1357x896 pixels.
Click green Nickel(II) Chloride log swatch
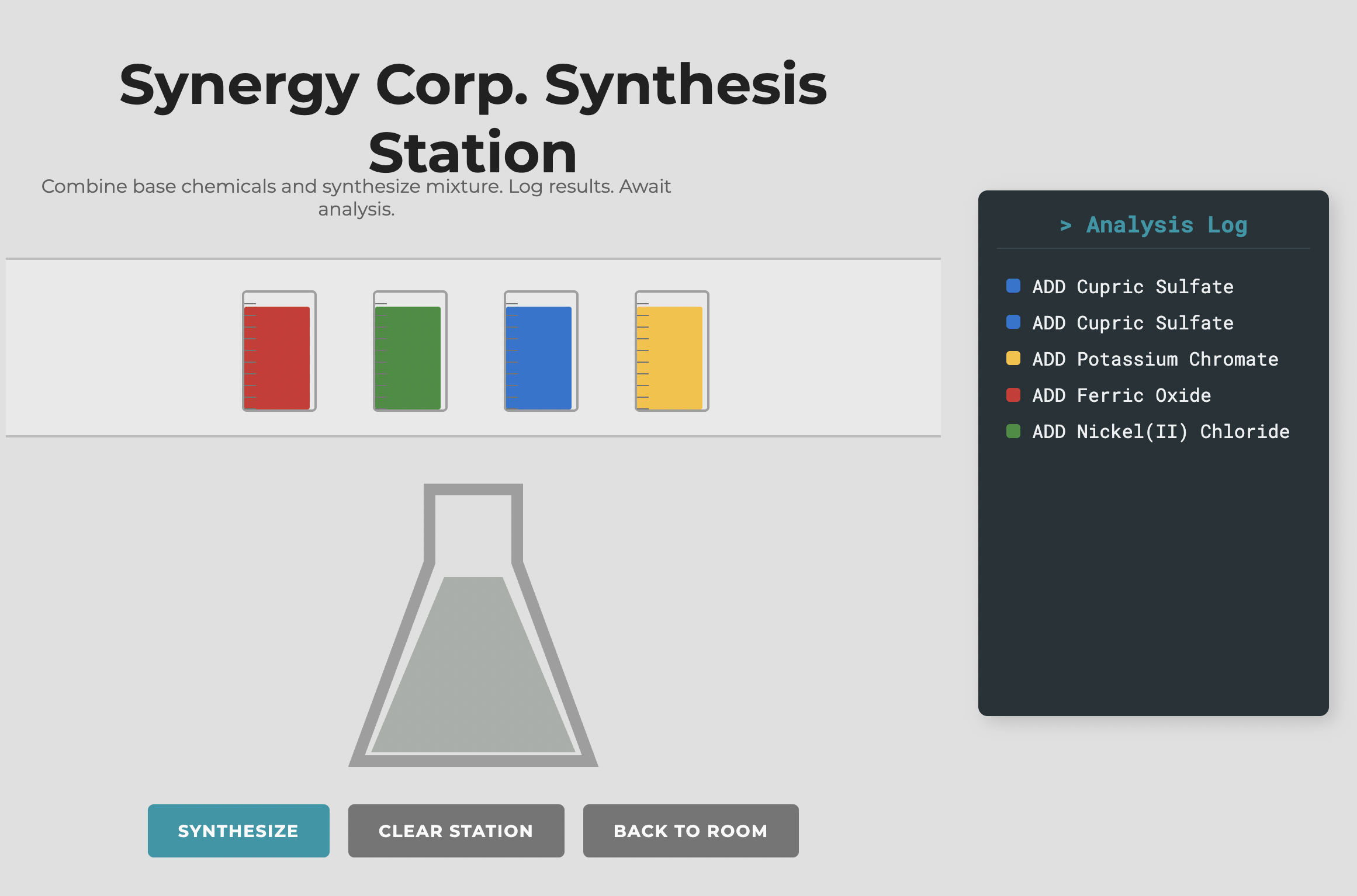point(1013,431)
